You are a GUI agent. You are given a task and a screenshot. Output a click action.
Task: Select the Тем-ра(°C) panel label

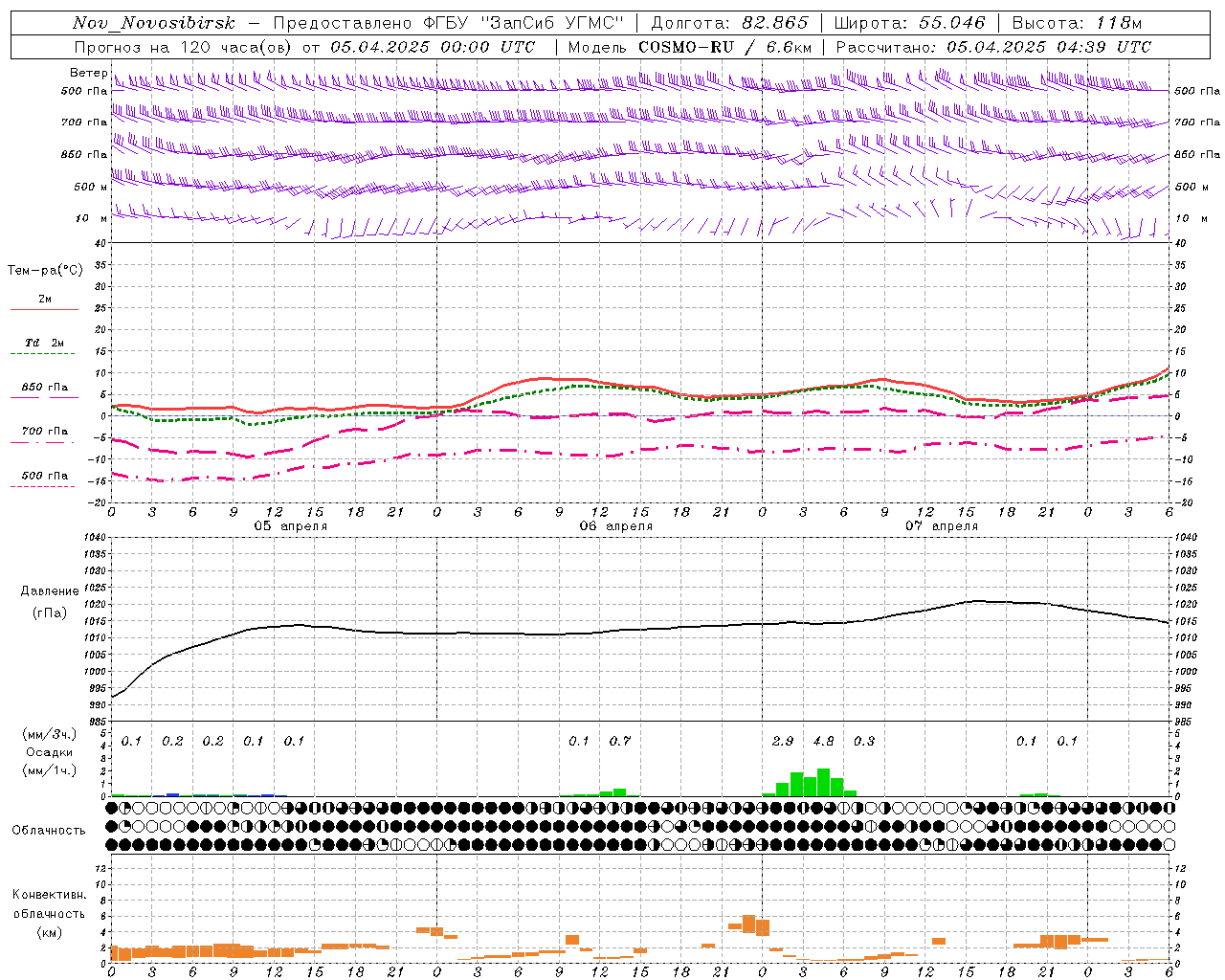(x=45, y=271)
